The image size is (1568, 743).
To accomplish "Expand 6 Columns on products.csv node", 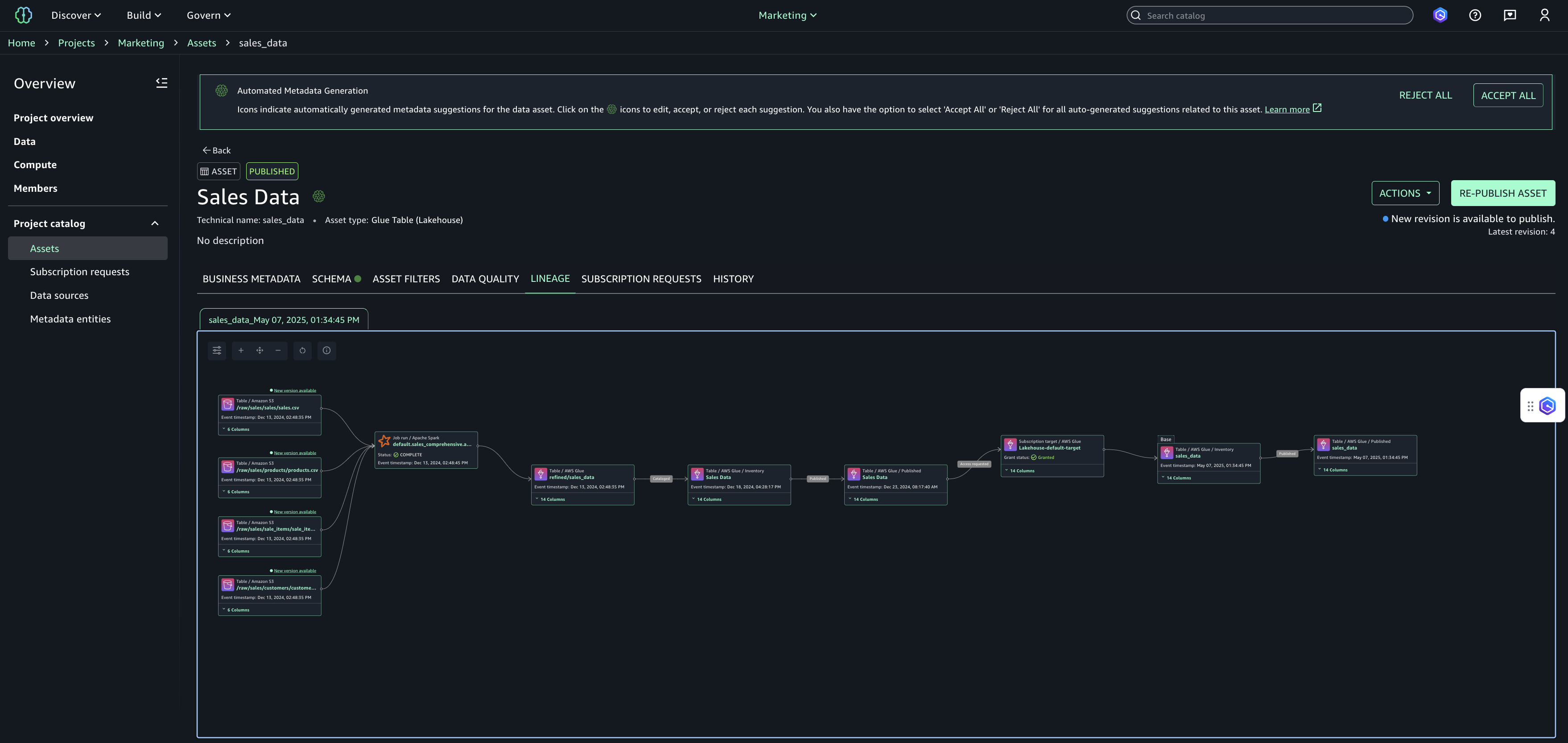I will (235, 491).
